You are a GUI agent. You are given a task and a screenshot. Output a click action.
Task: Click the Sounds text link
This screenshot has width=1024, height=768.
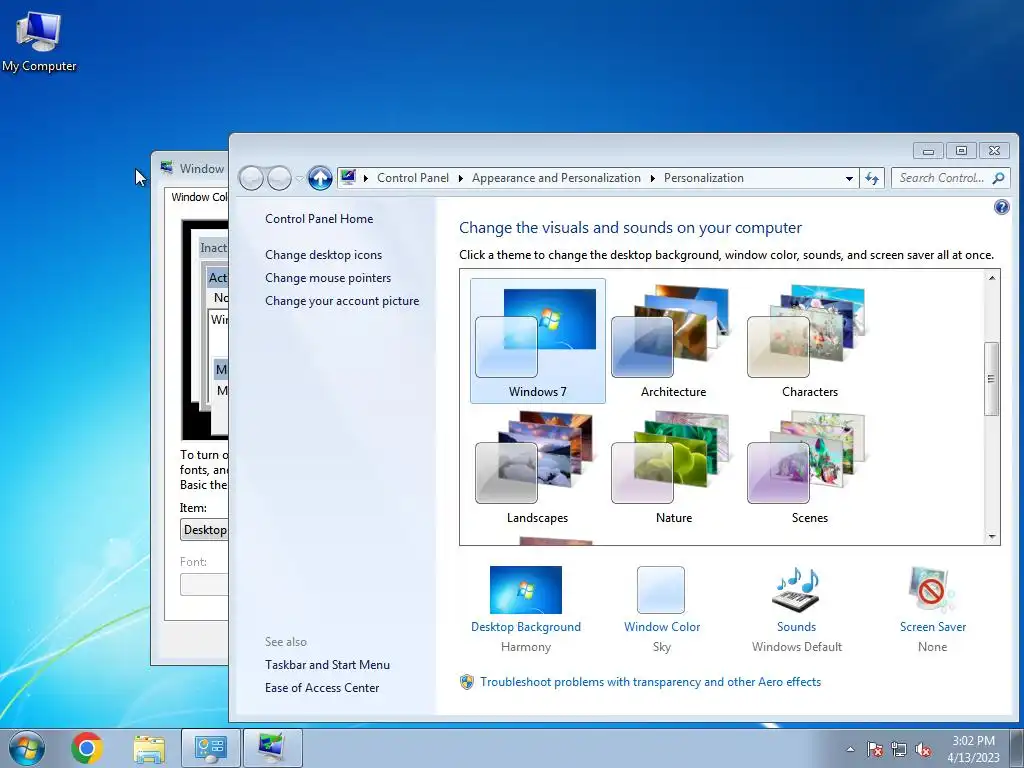tap(796, 627)
